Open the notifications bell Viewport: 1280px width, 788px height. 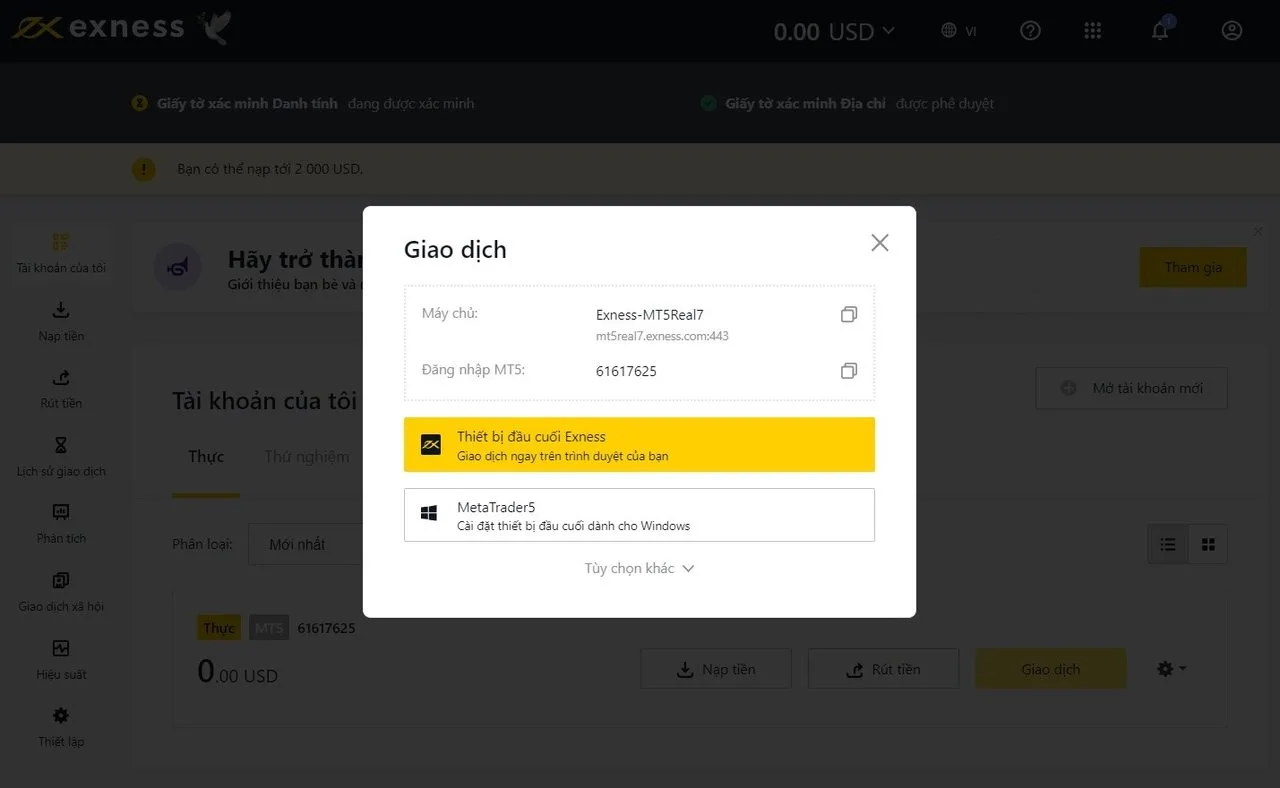[x=1160, y=31]
